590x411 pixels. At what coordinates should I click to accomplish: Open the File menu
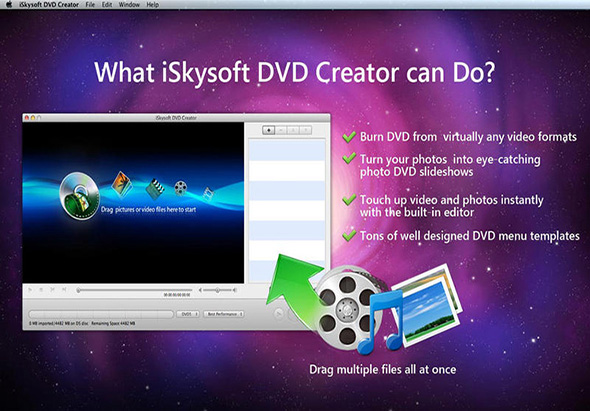click(90, 5)
